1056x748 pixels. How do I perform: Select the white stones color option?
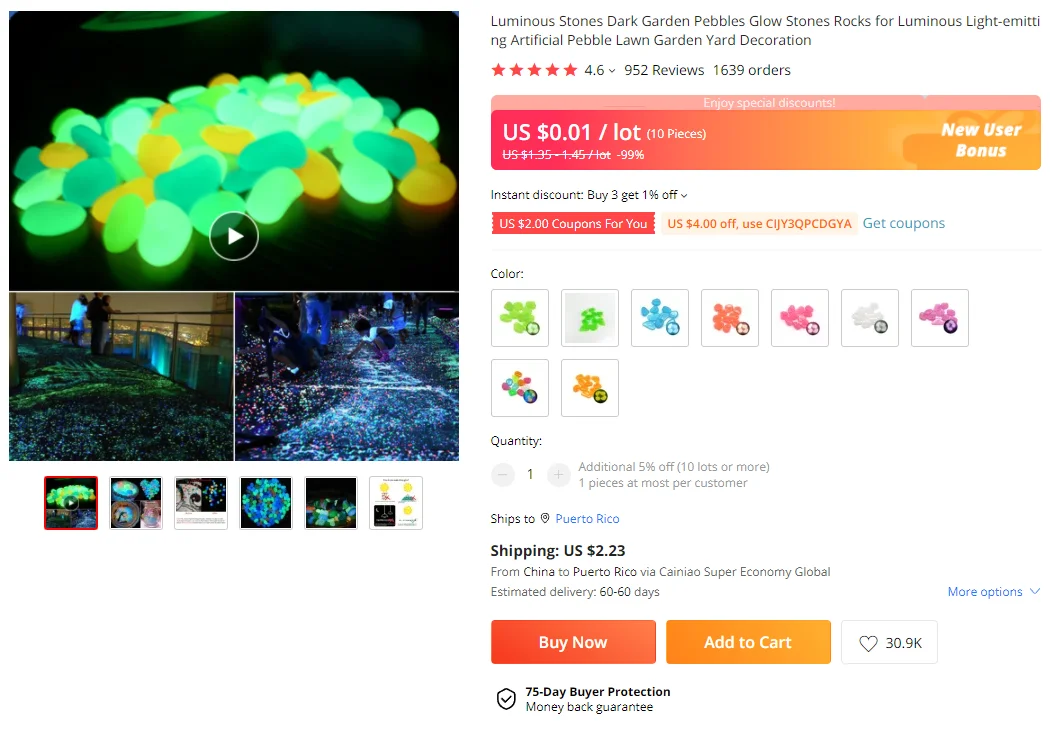(x=870, y=318)
